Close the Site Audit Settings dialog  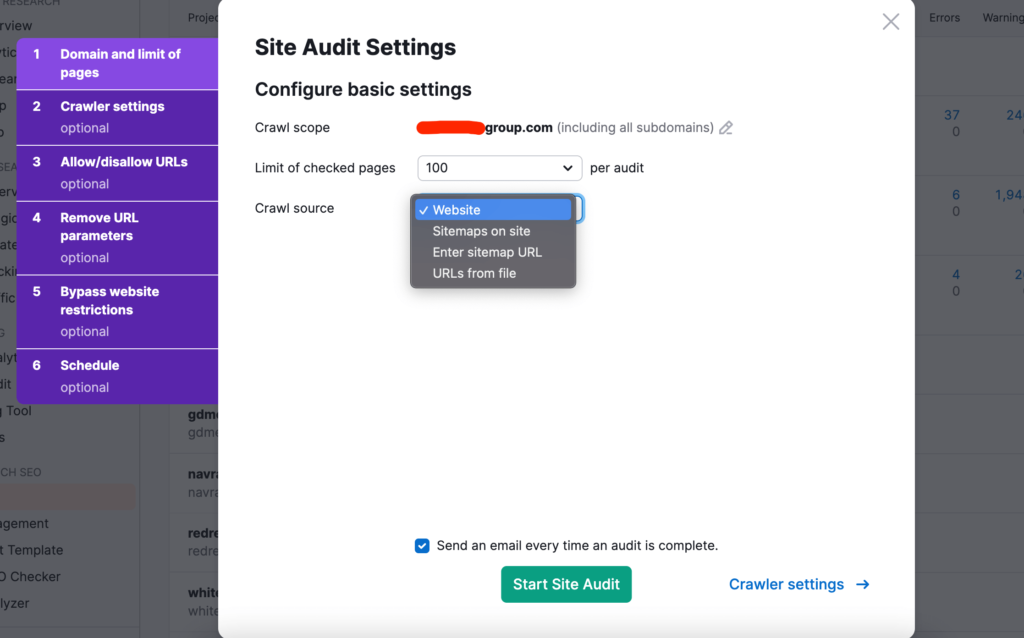coord(891,22)
